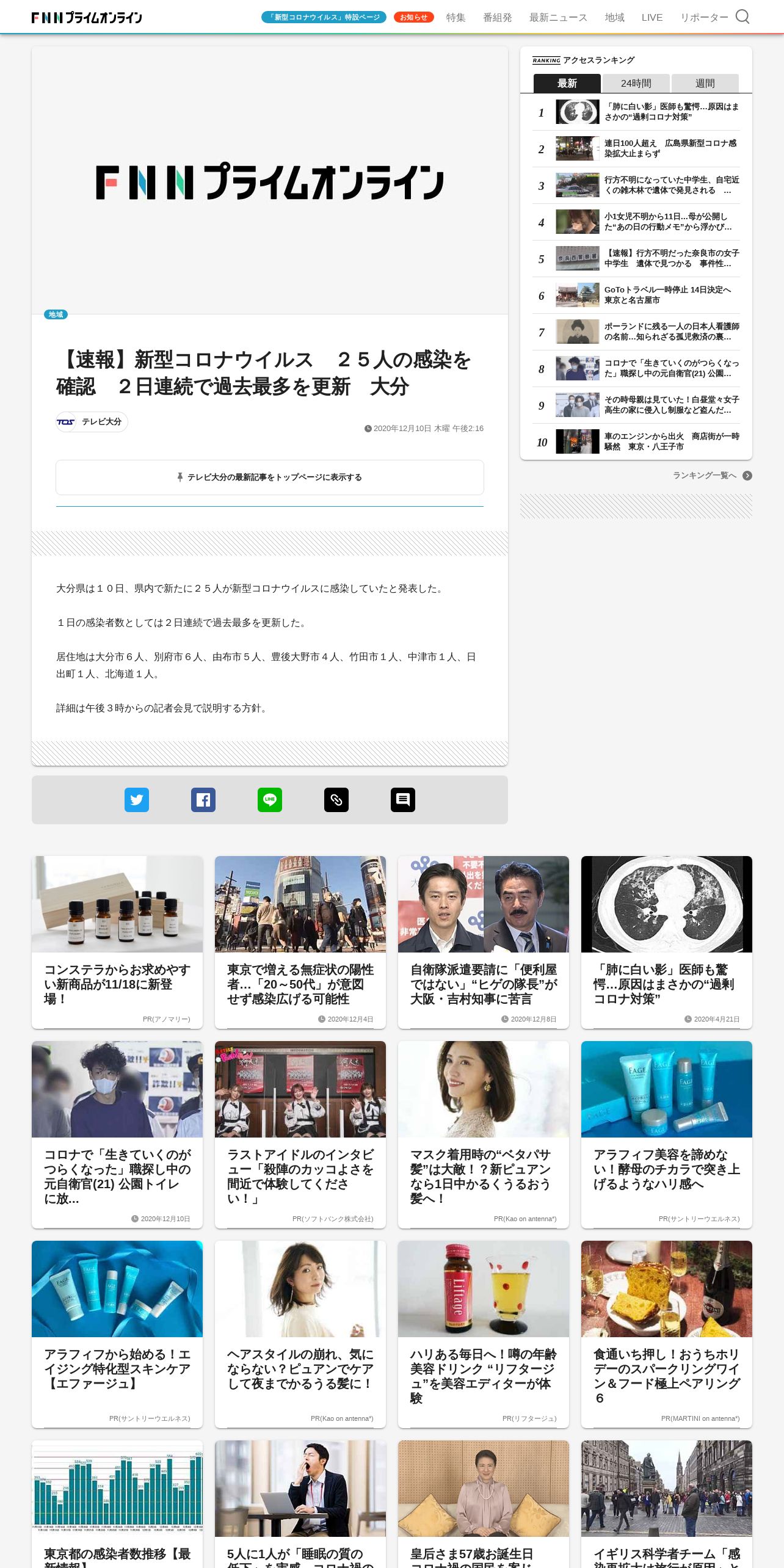Open 皇后さま57歳お誕生日 card

(484, 1504)
